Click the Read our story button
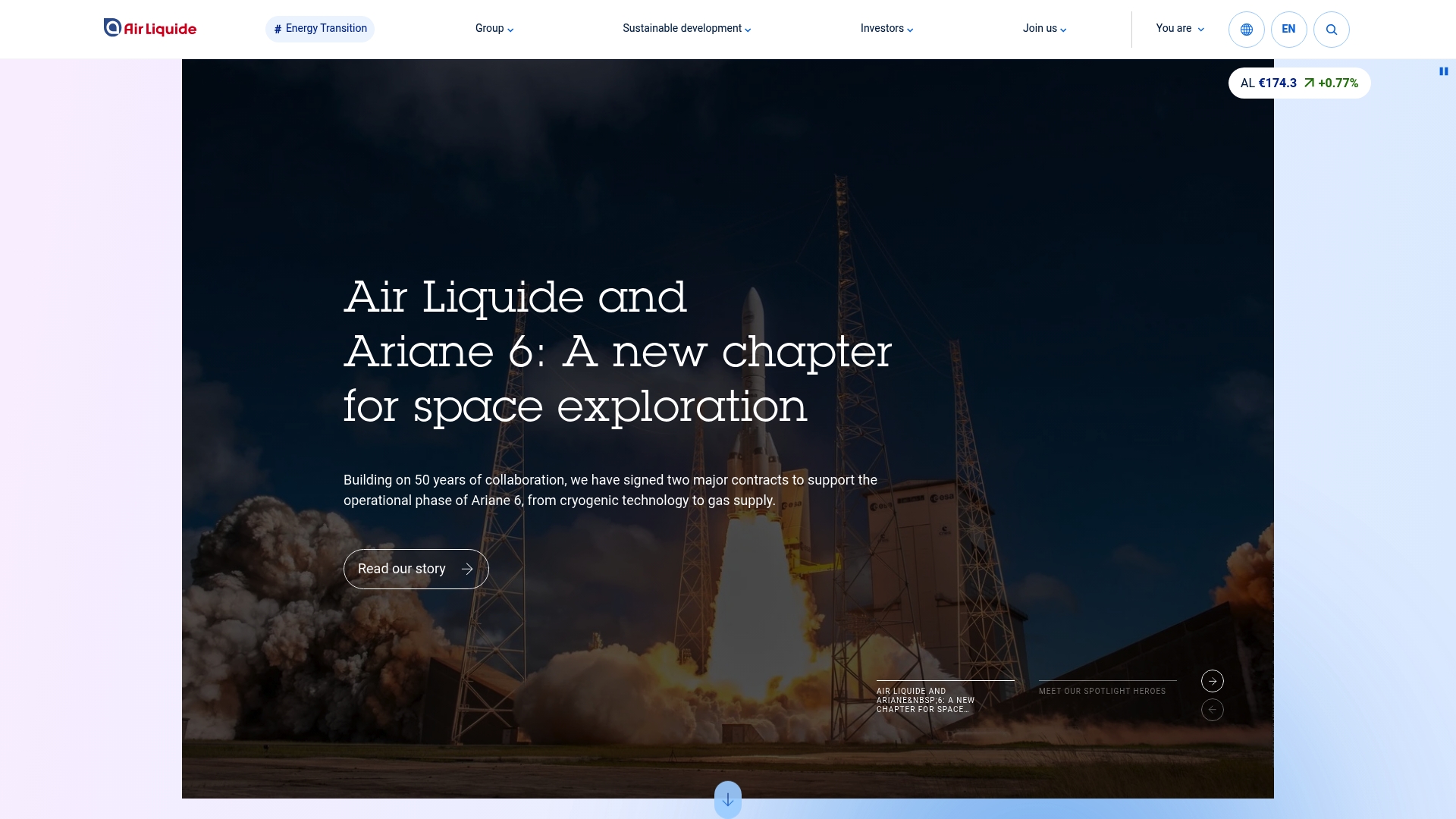 pyautogui.click(x=416, y=569)
